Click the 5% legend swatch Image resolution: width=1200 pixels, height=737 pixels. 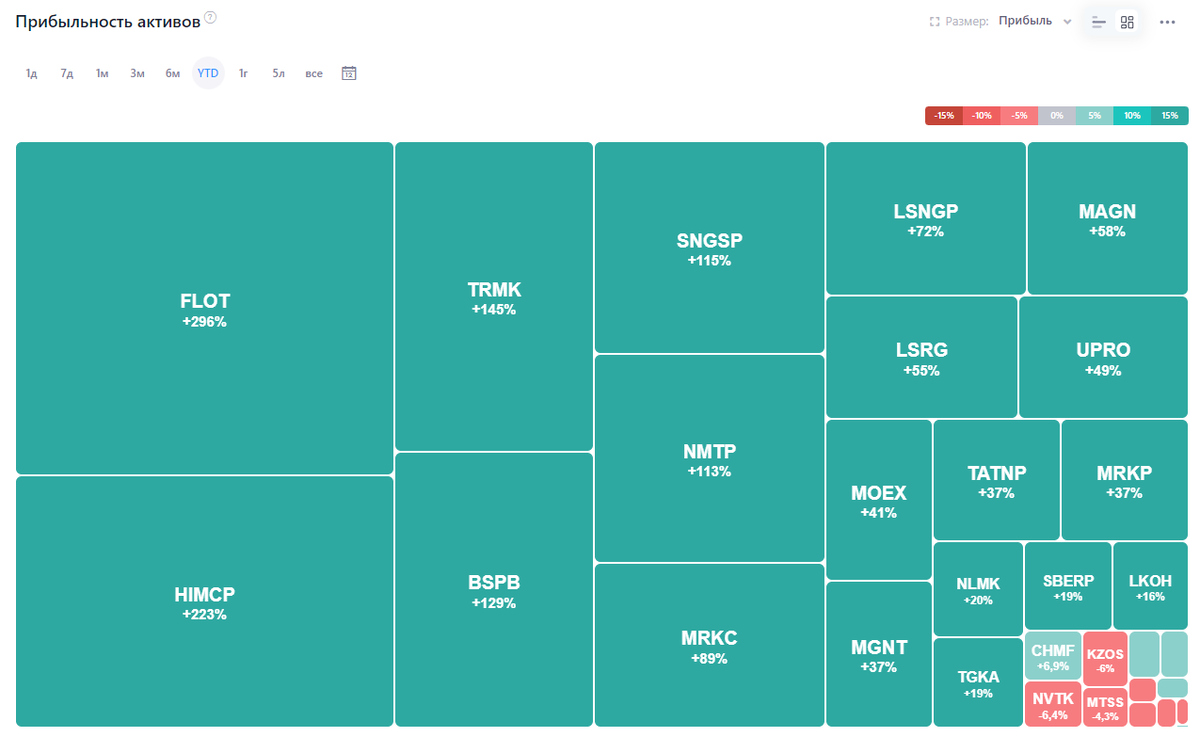(1095, 116)
